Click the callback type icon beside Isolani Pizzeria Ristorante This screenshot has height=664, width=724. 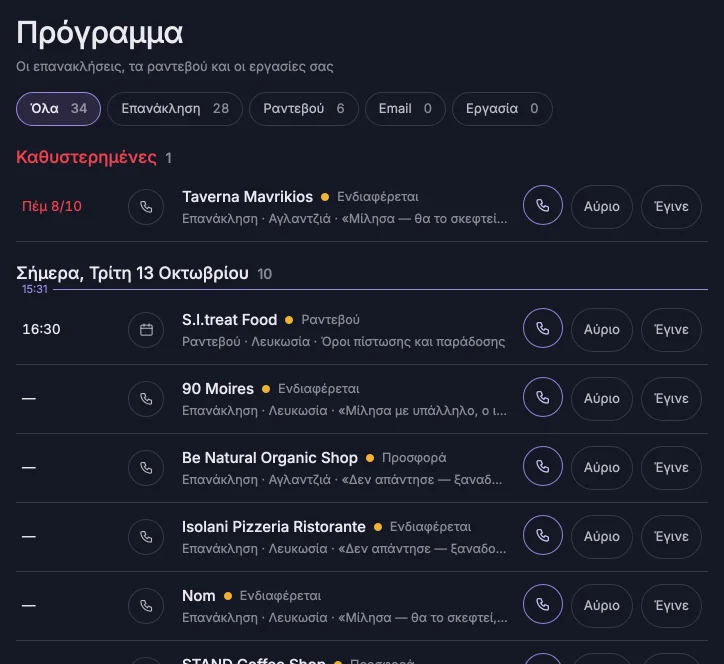(x=146, y=537)
